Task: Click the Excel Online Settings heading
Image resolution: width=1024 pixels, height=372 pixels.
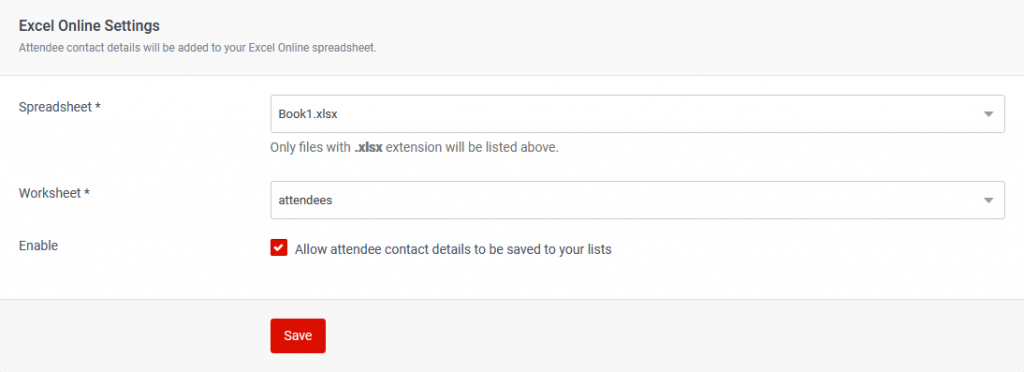Action: point(89,26)
